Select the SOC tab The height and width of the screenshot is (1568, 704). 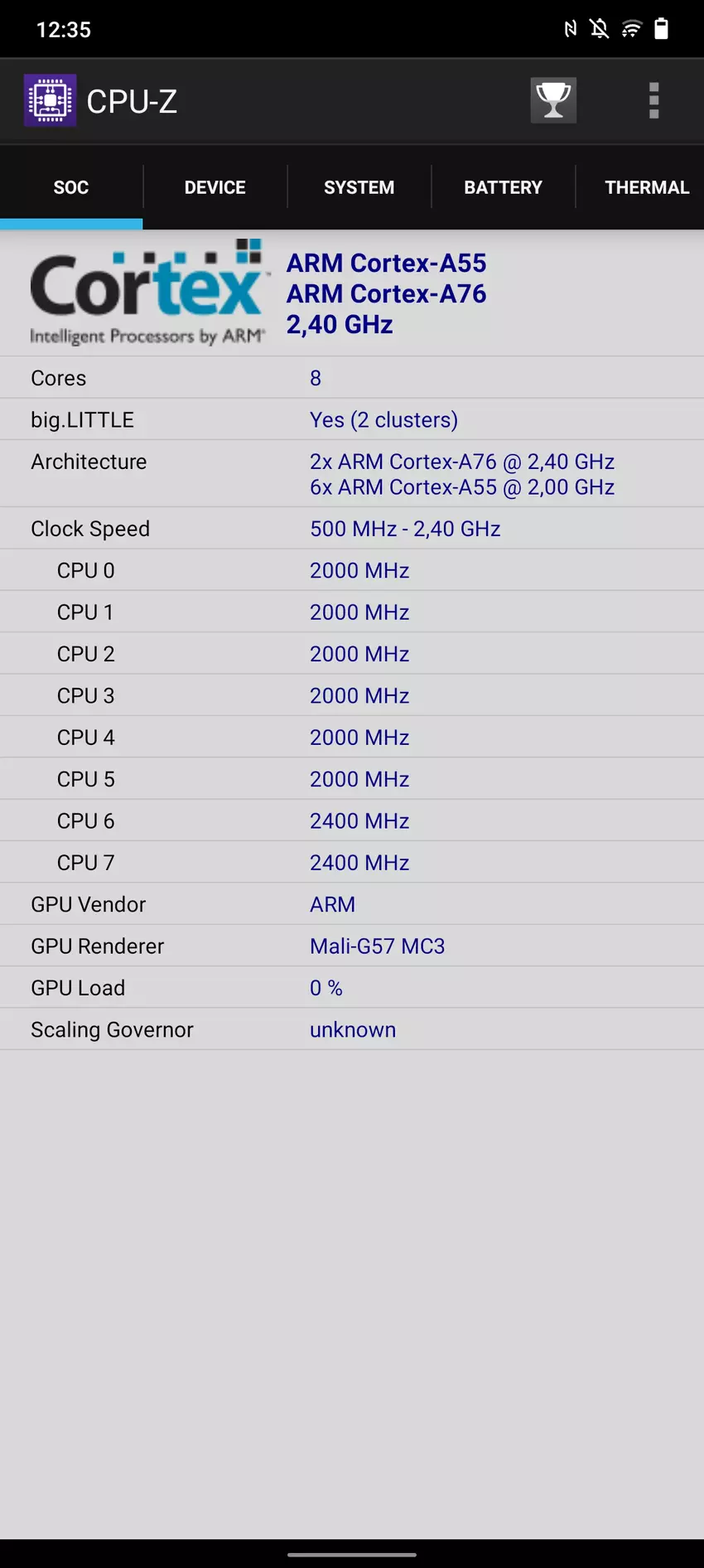(71, 187)
